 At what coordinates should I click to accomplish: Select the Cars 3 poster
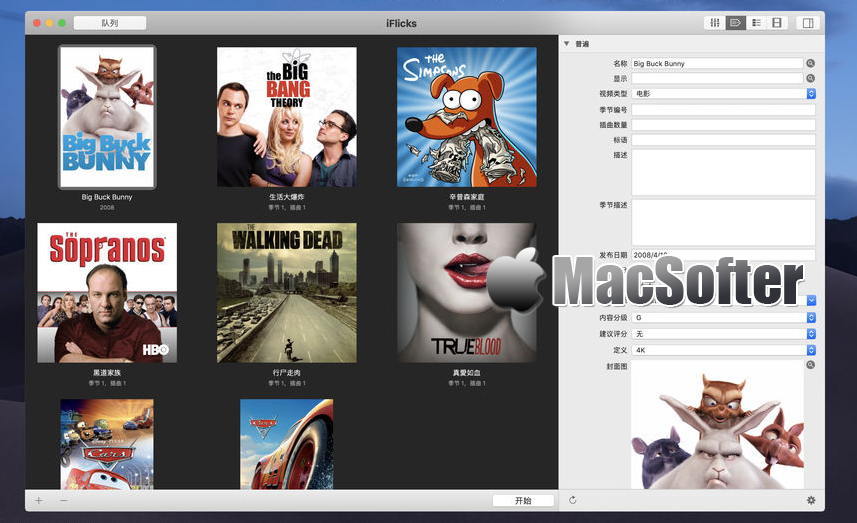[287, 444]
